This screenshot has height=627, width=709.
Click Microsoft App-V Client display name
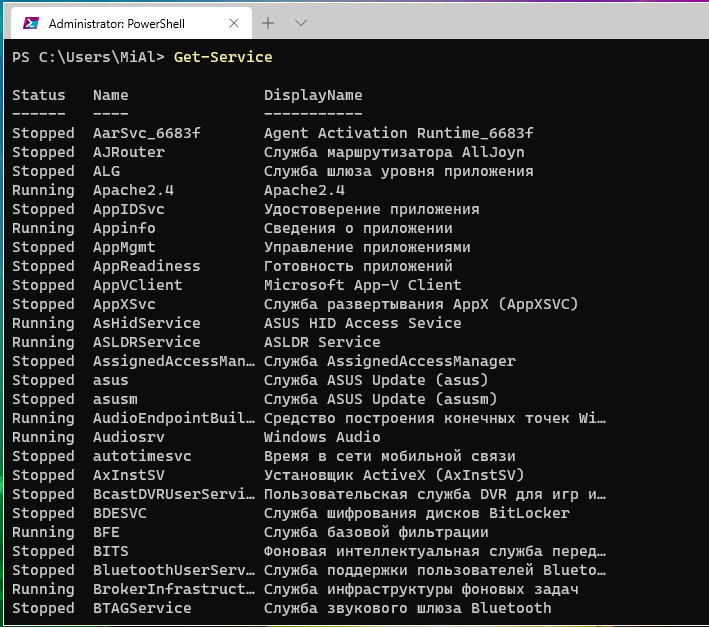(363, 285)
